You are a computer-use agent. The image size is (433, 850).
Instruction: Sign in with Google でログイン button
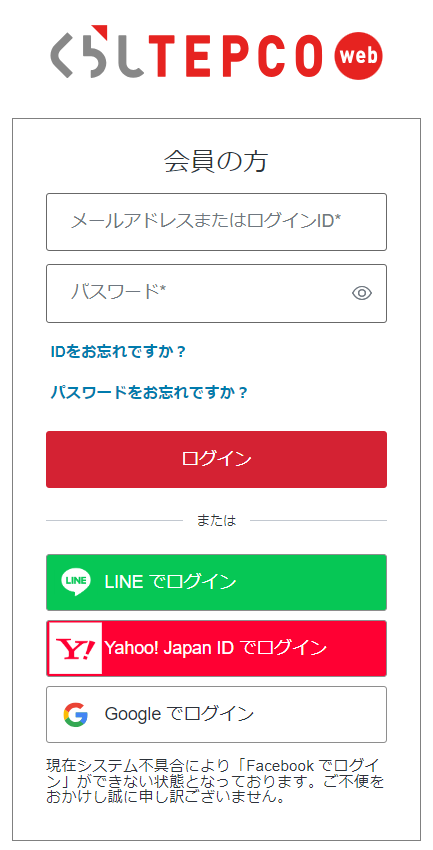[216, 714]
